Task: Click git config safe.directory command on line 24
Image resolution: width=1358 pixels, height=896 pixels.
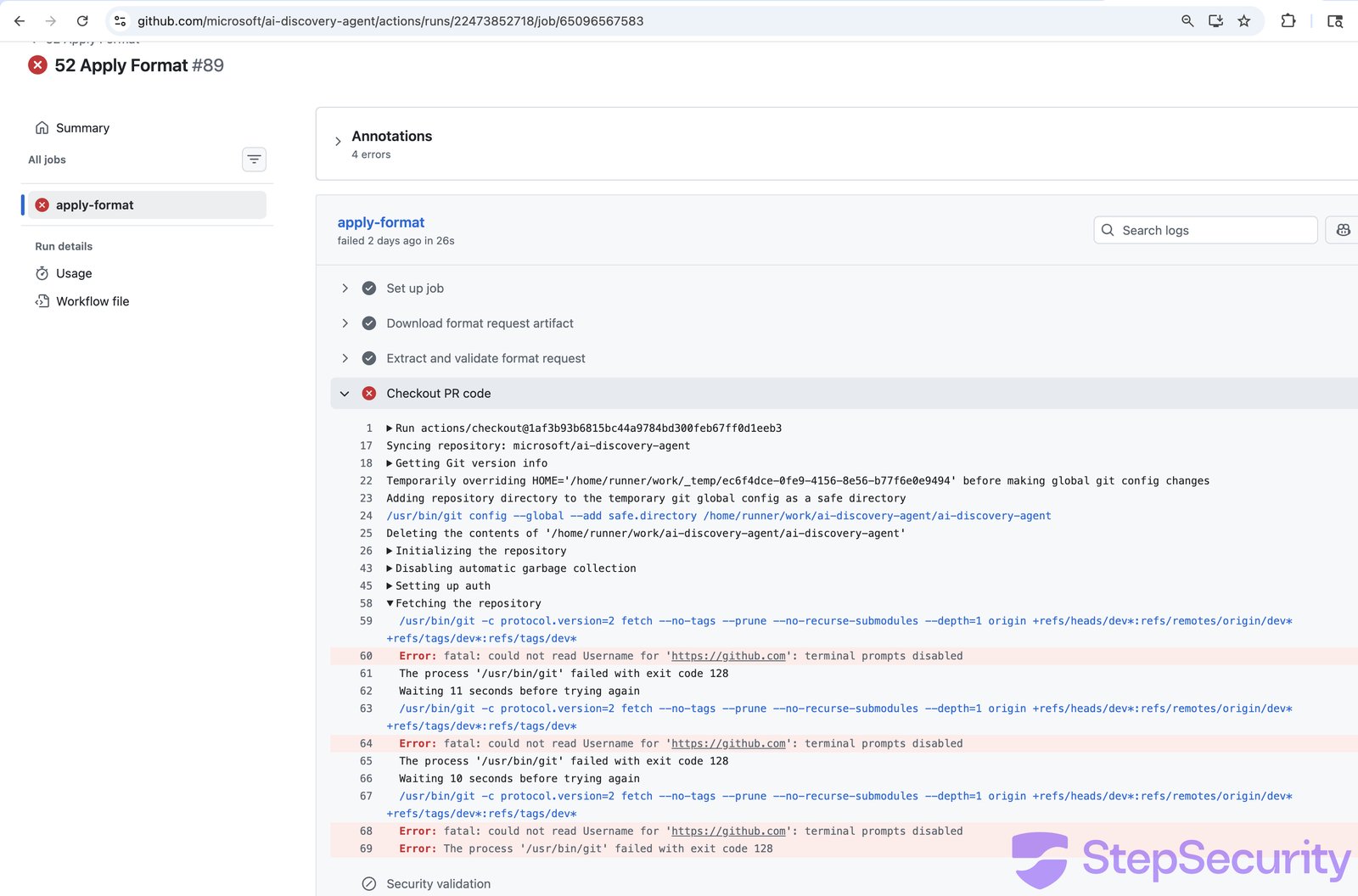Action: [719, 516]
